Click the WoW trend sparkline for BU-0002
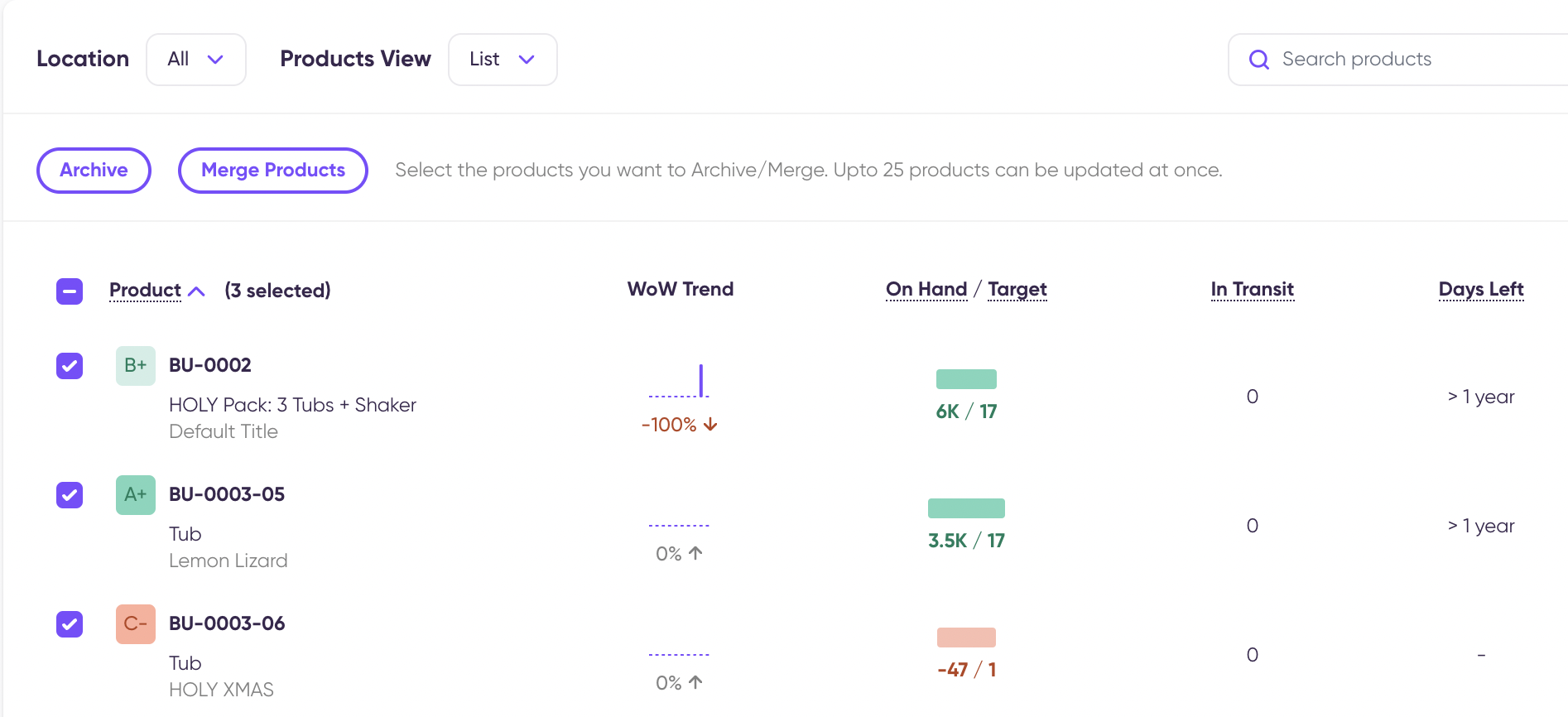 [x=679, y=381]
